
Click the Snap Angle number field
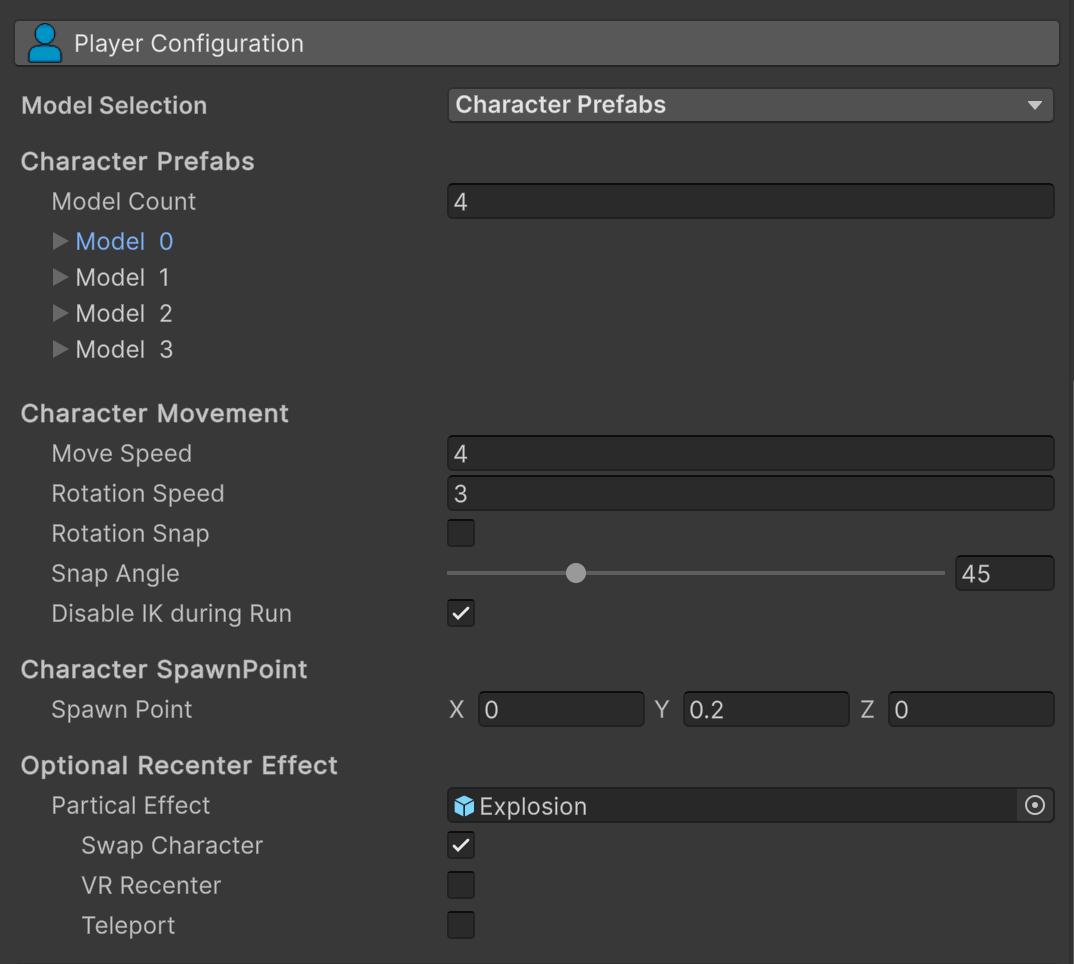[x=1004, y=573]
